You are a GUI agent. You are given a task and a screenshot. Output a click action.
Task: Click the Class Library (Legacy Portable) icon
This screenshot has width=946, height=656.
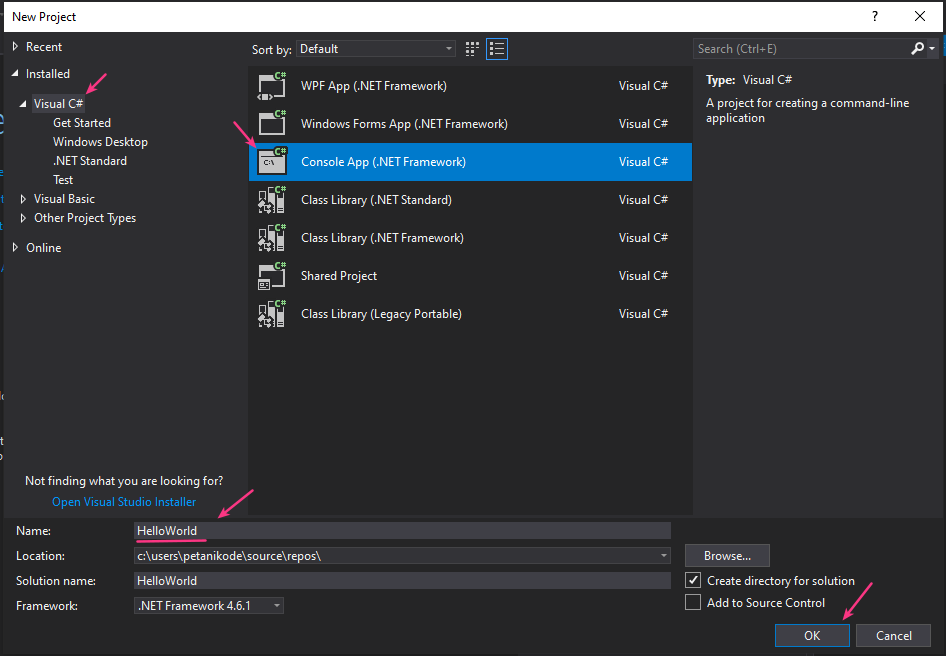click(x=272, y=314)
